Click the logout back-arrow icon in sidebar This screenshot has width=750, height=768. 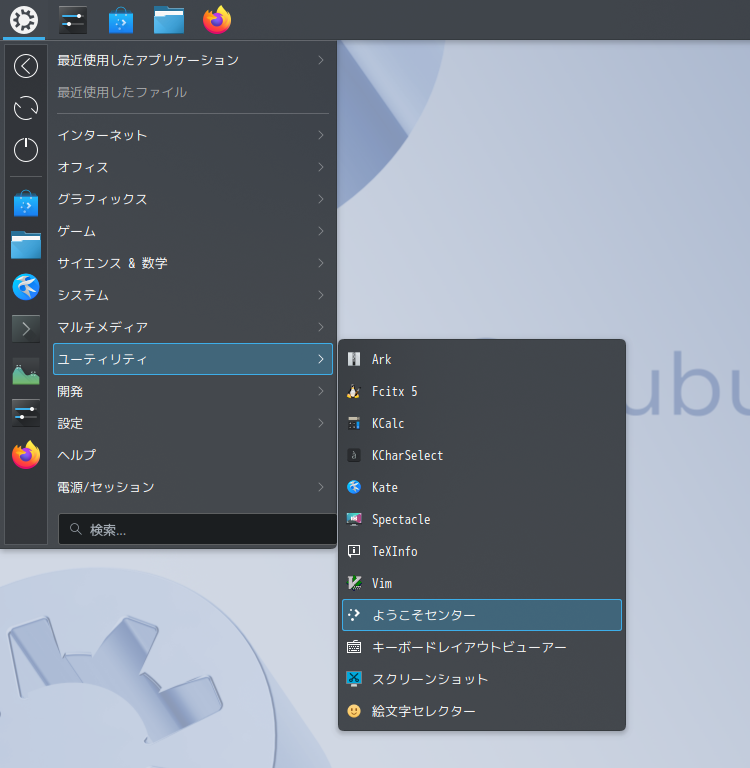(x=26, y=66)
